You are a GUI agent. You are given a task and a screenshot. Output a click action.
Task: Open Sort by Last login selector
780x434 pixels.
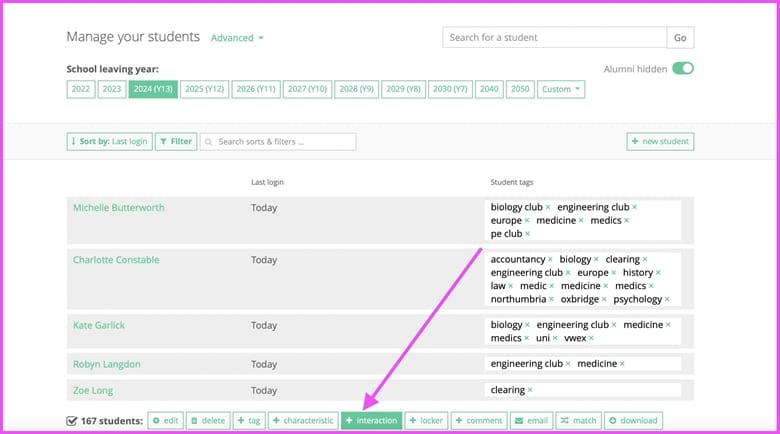[109, 141]
